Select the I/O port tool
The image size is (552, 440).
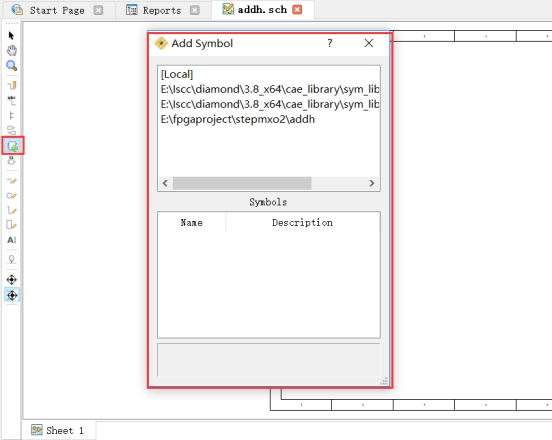pos(12,130)
